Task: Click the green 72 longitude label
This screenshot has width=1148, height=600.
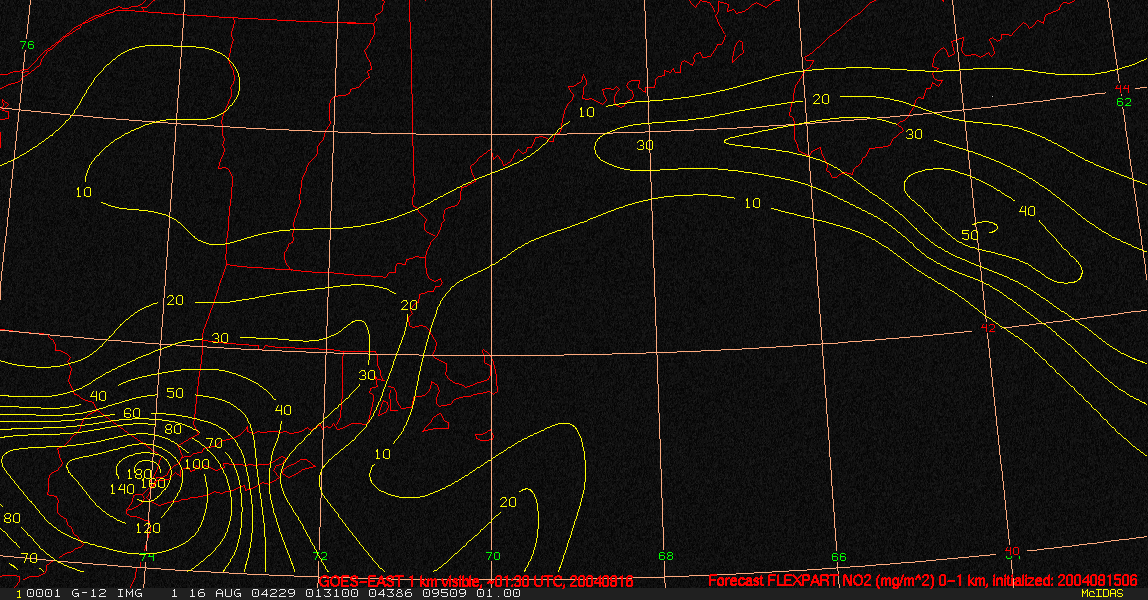Action: pos(320,556)
